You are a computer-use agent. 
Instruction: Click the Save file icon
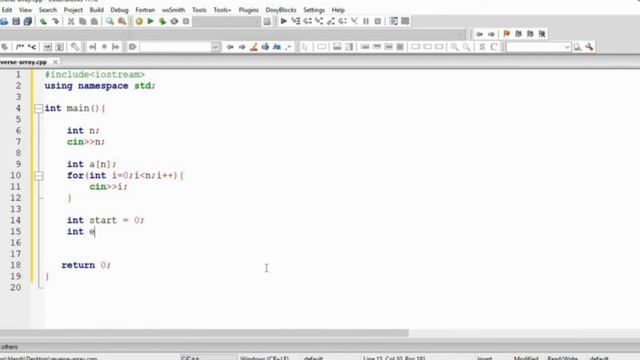[16, 21]
